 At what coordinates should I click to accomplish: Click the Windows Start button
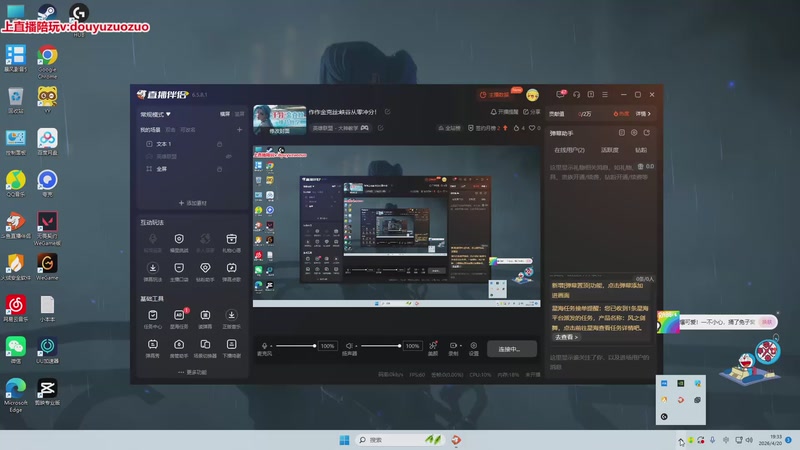[344, 440]
